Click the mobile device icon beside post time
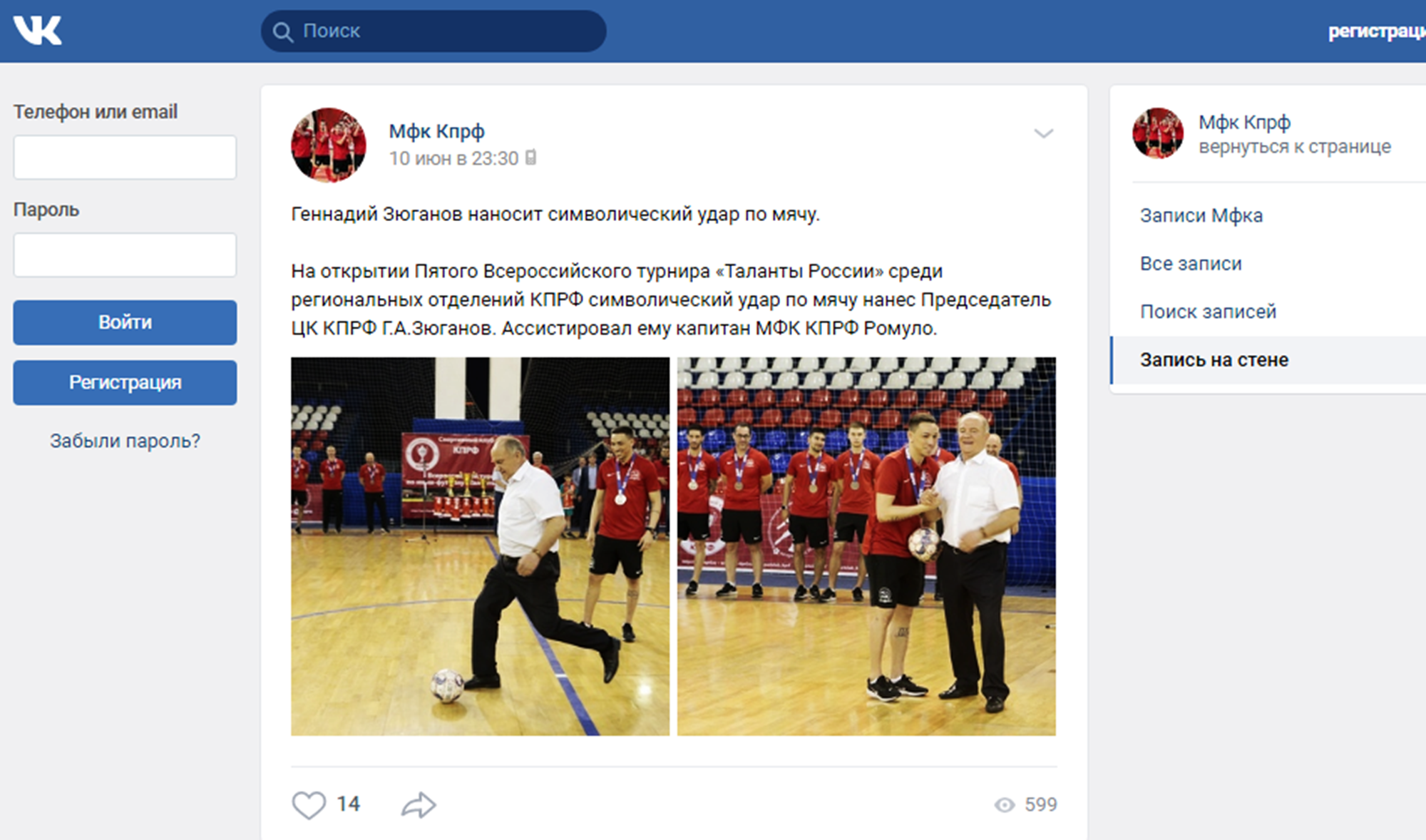 point(531,158)
